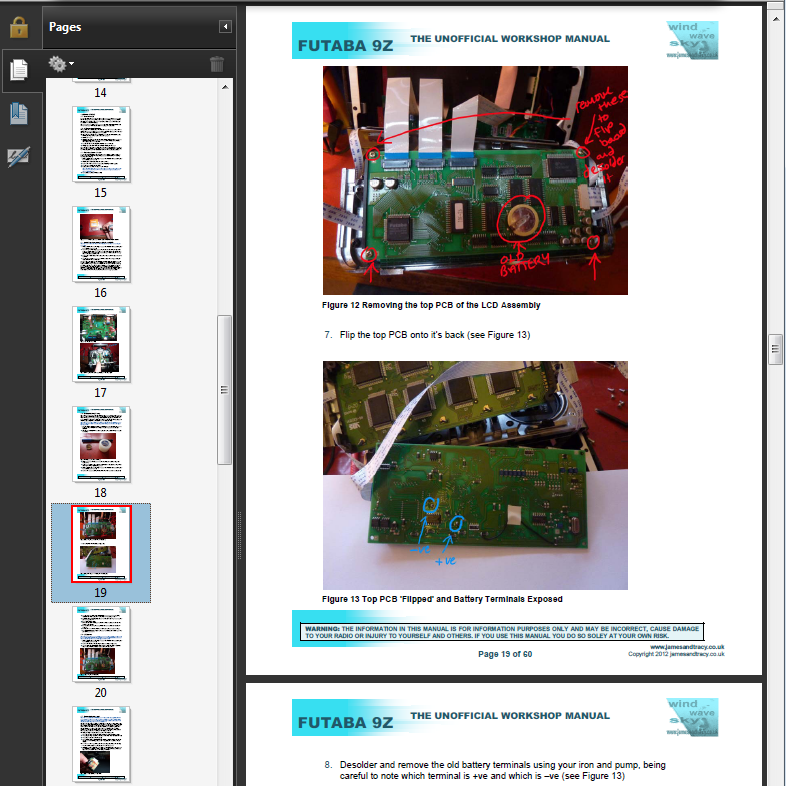Jump to the page 16 thumbnail
This screenshot has width=786, height=786.
[x=101, y=243]
